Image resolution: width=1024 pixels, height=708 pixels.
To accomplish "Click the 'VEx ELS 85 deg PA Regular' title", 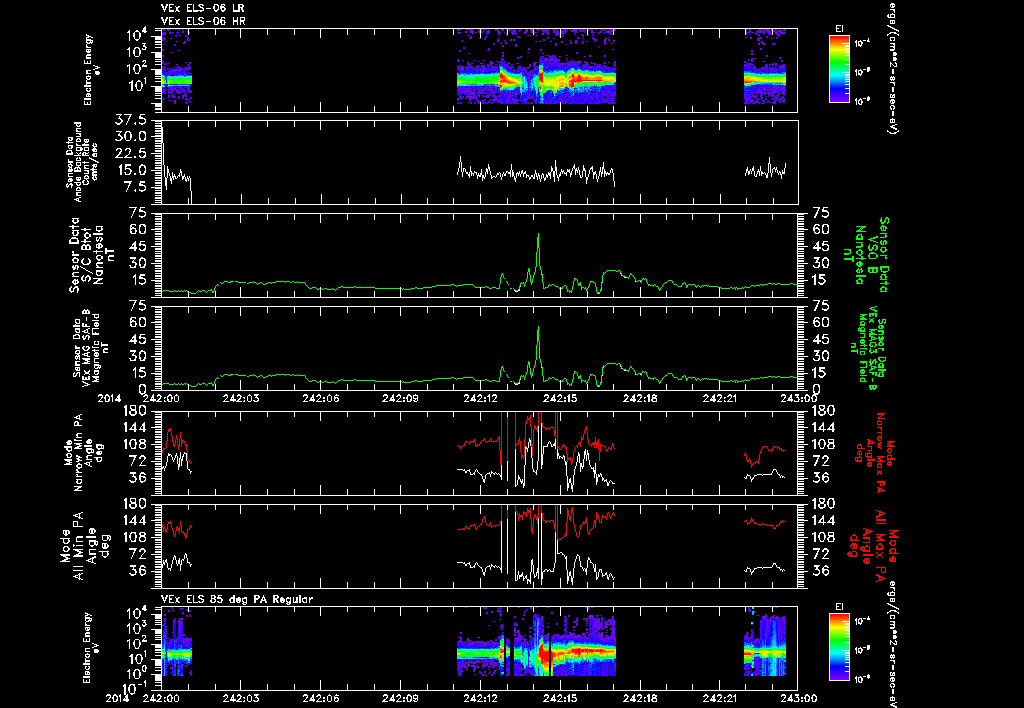I will coord(237,599).
